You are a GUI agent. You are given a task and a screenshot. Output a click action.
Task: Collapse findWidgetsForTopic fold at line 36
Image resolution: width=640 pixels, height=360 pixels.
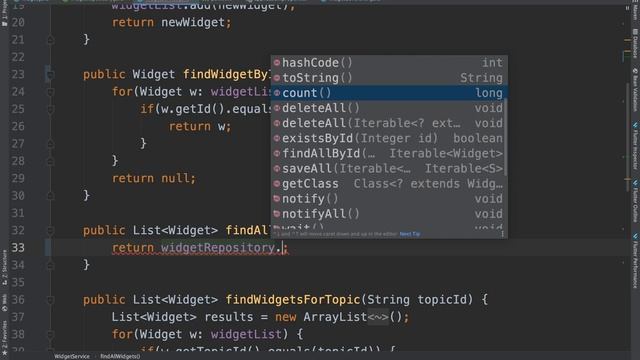click(51, 300)
